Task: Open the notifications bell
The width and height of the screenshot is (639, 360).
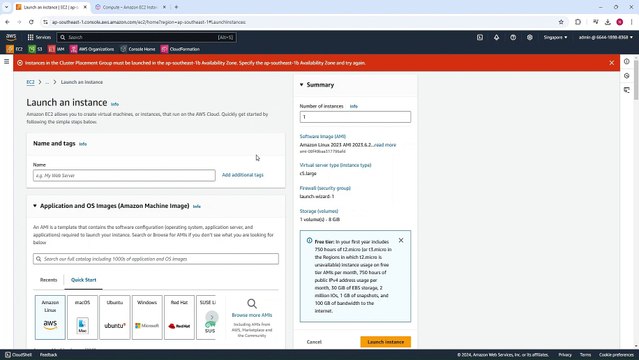Action: [x=496, y=37]
